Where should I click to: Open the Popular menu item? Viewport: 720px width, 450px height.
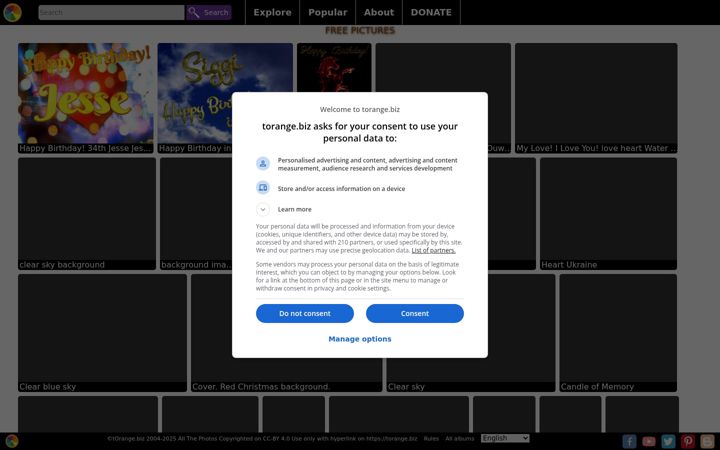tap(327, 12)
